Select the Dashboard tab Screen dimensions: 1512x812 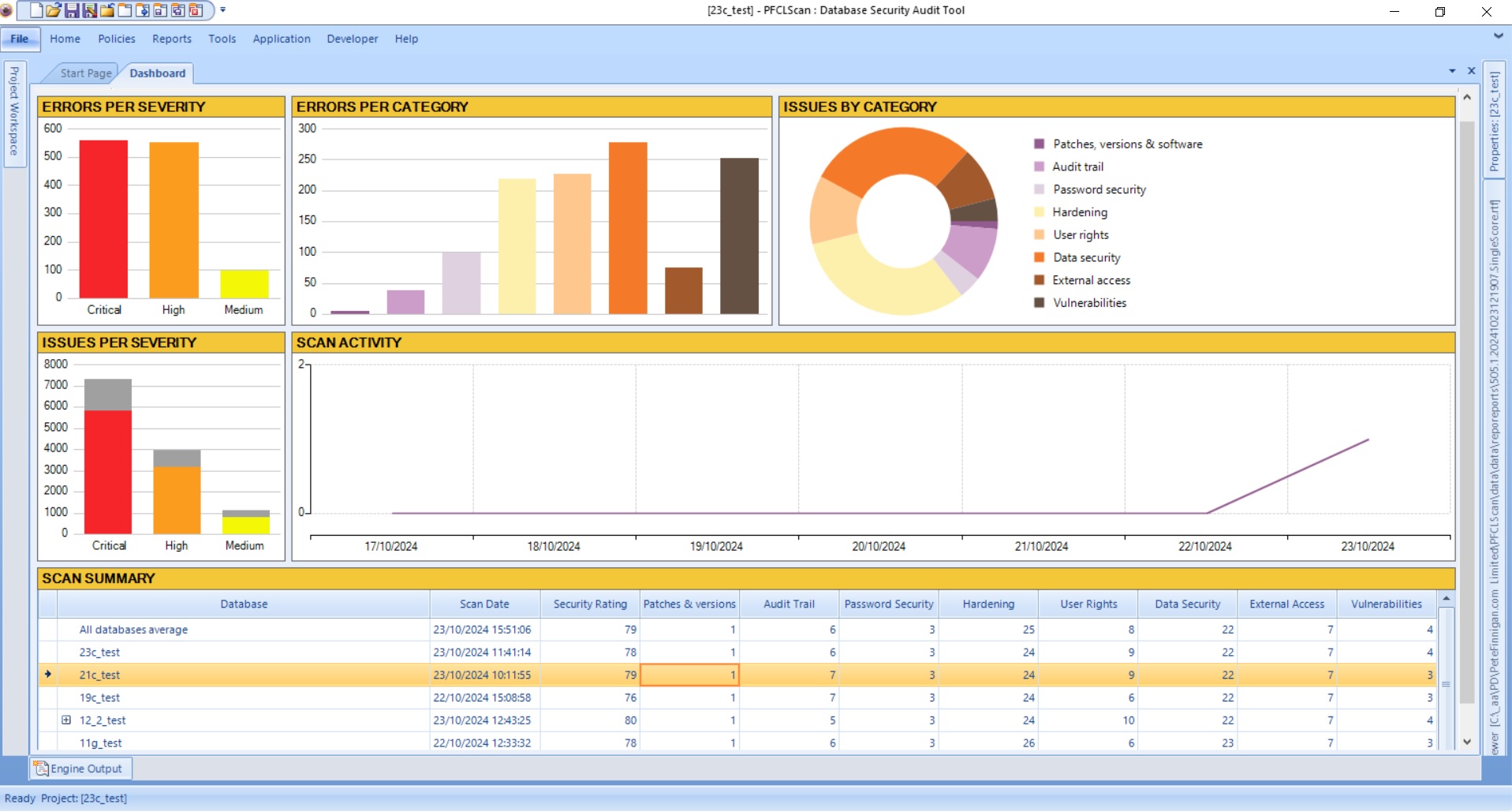click(157, 73)
